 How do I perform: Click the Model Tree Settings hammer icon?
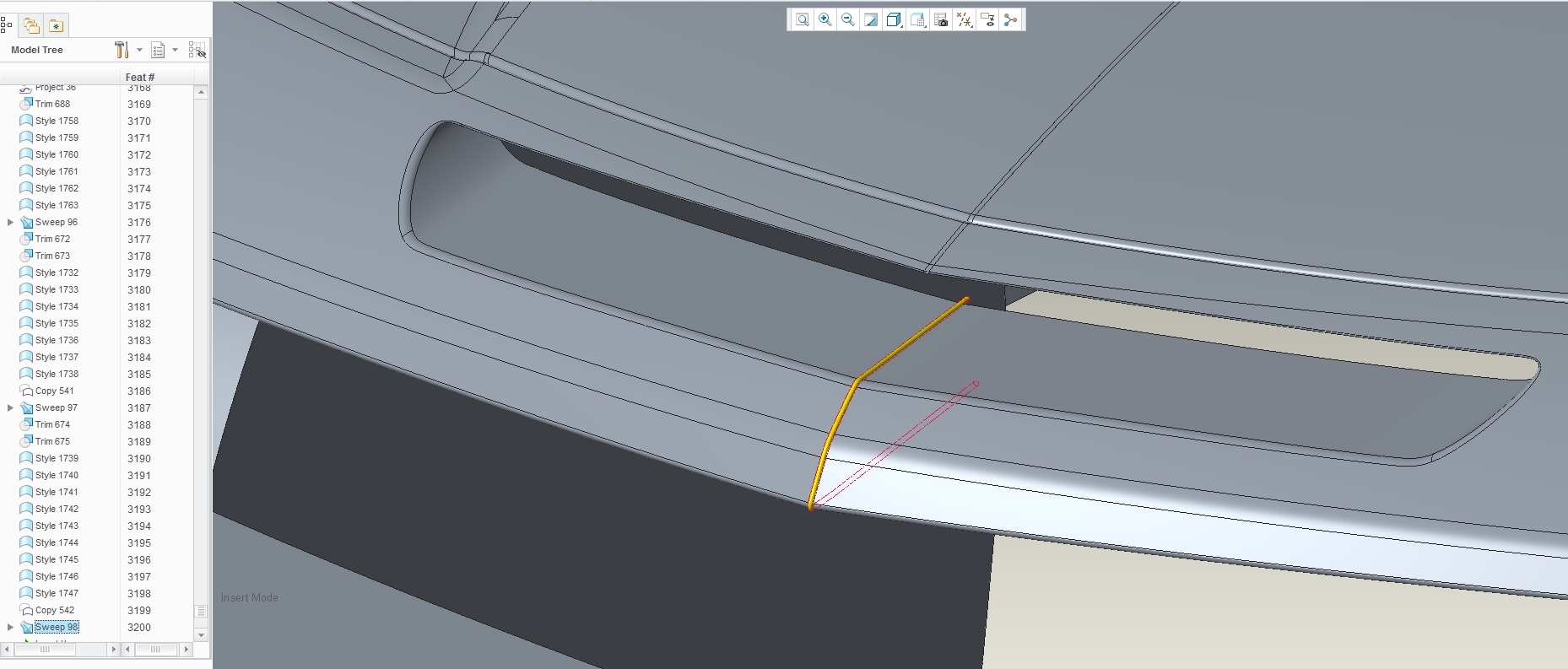coord(122,50)
